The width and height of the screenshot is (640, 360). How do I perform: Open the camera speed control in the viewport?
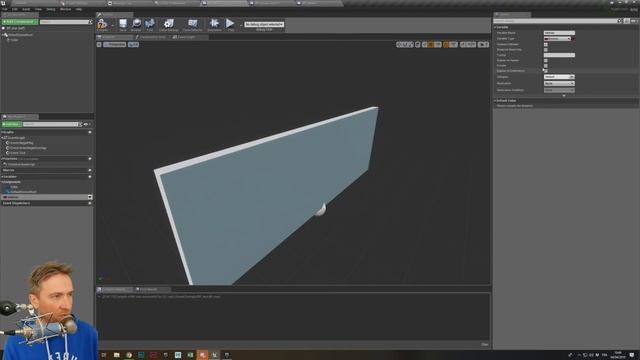coord(484,44)
